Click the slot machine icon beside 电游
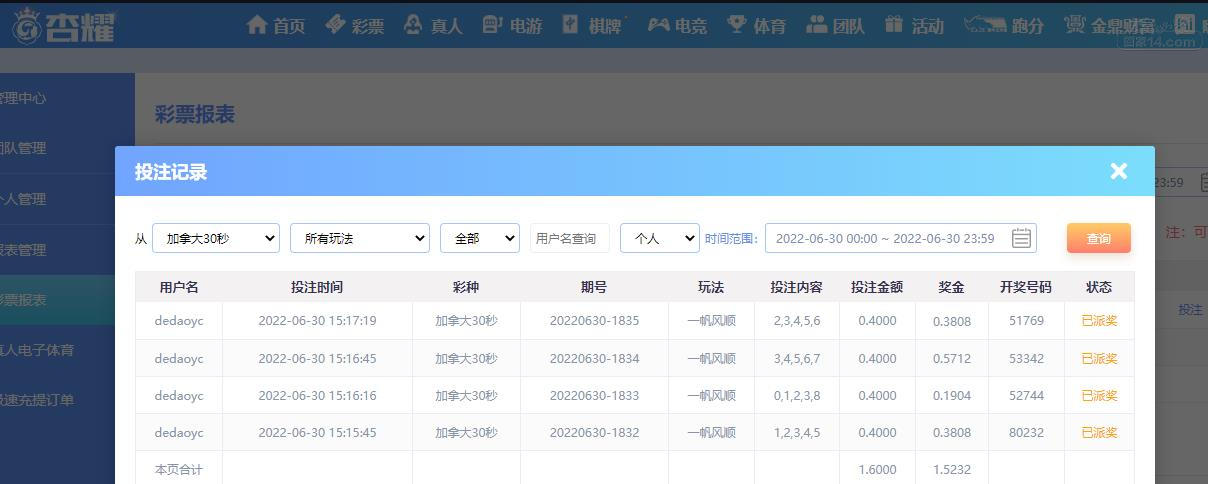This screenshot has height=484, width=1208. (x=492, y=24)
